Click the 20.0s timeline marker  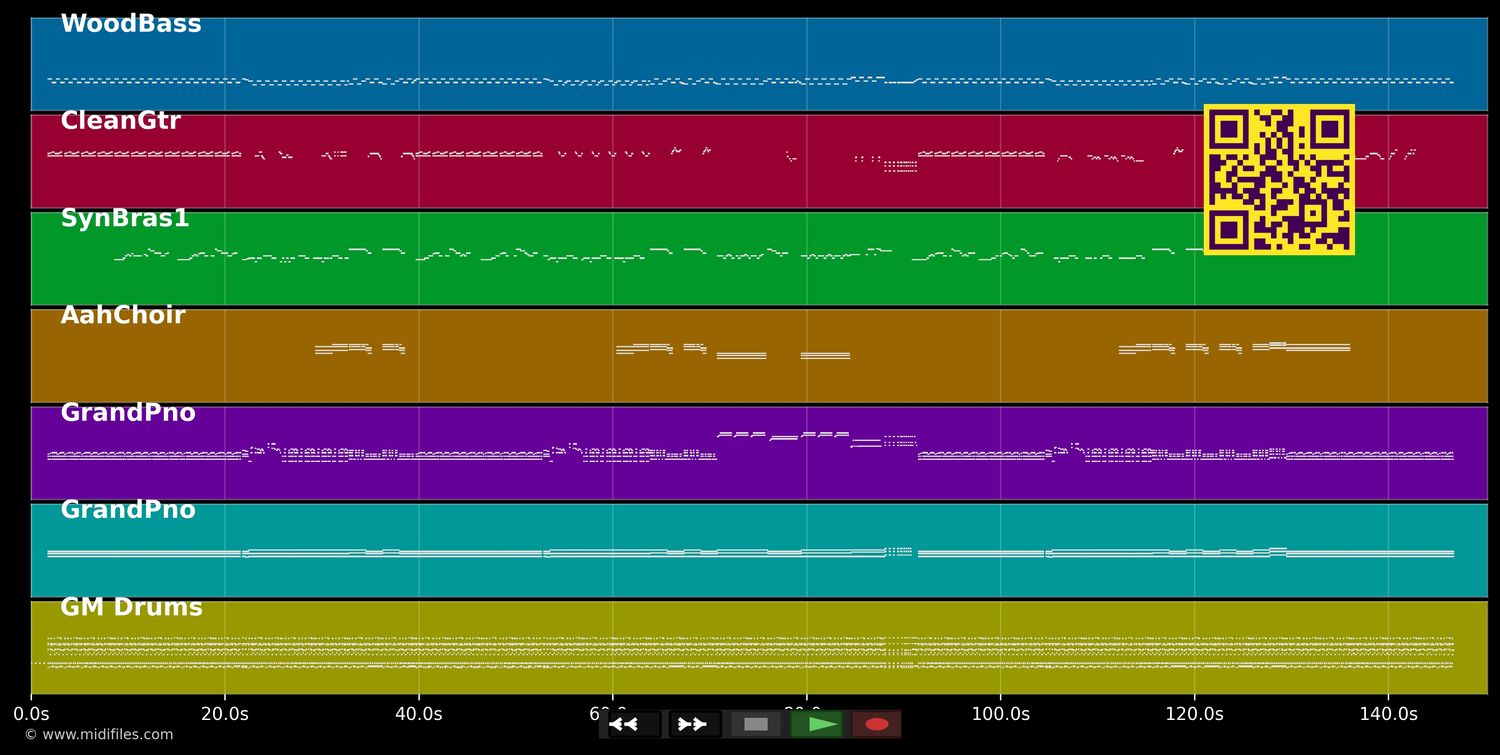[227, 713]
